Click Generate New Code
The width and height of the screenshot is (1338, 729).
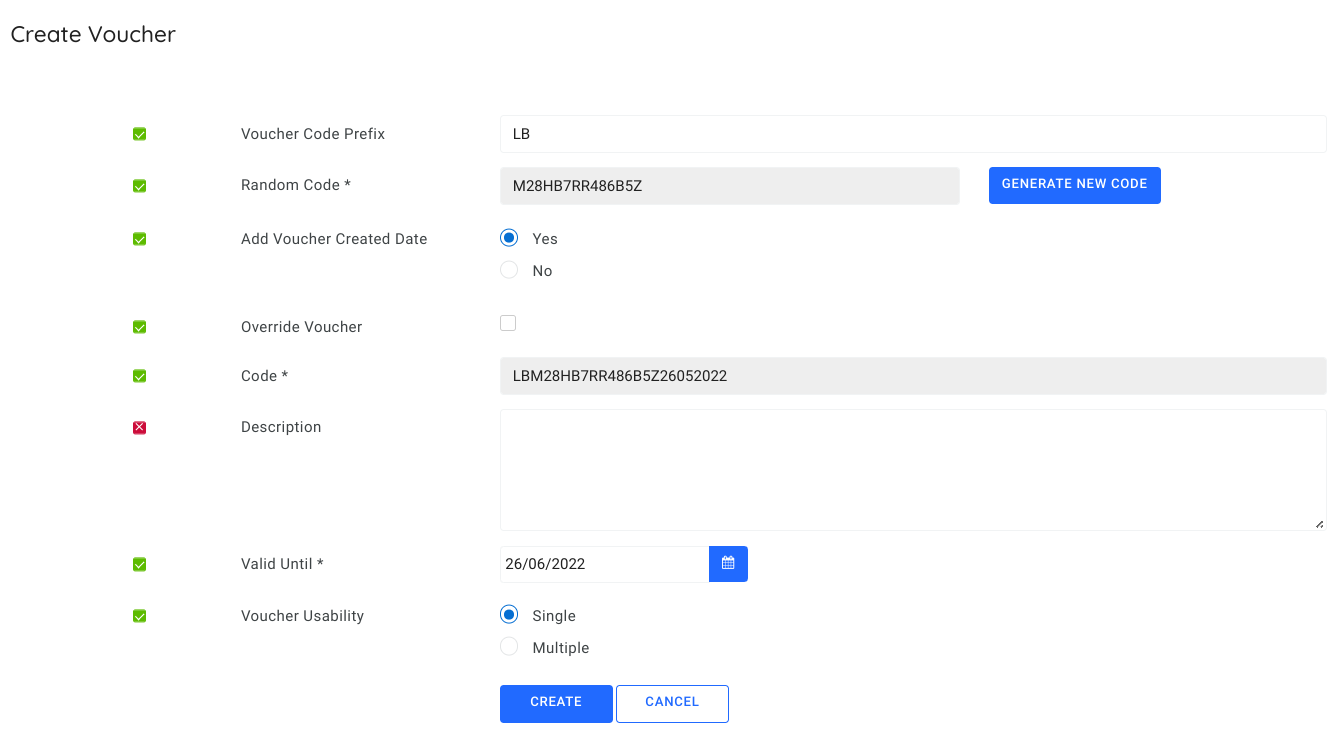click(x=1074, y=185)
